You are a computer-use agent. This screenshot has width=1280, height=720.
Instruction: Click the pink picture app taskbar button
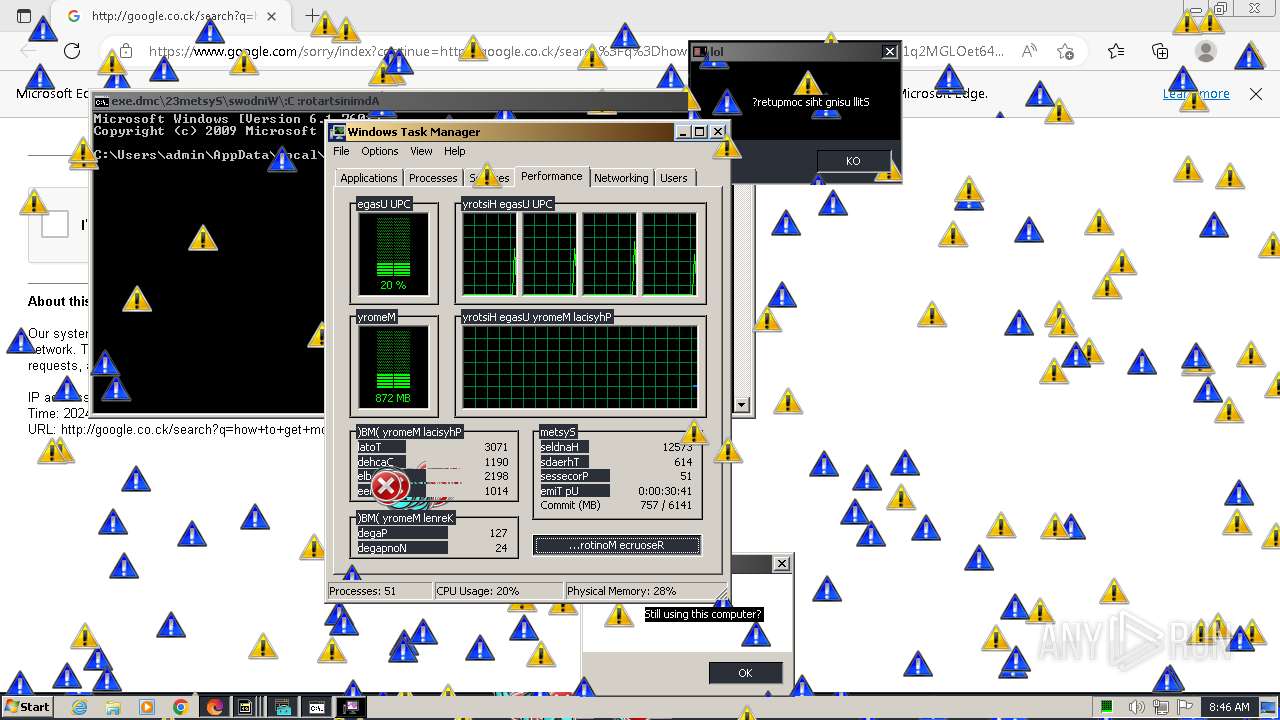350,707
